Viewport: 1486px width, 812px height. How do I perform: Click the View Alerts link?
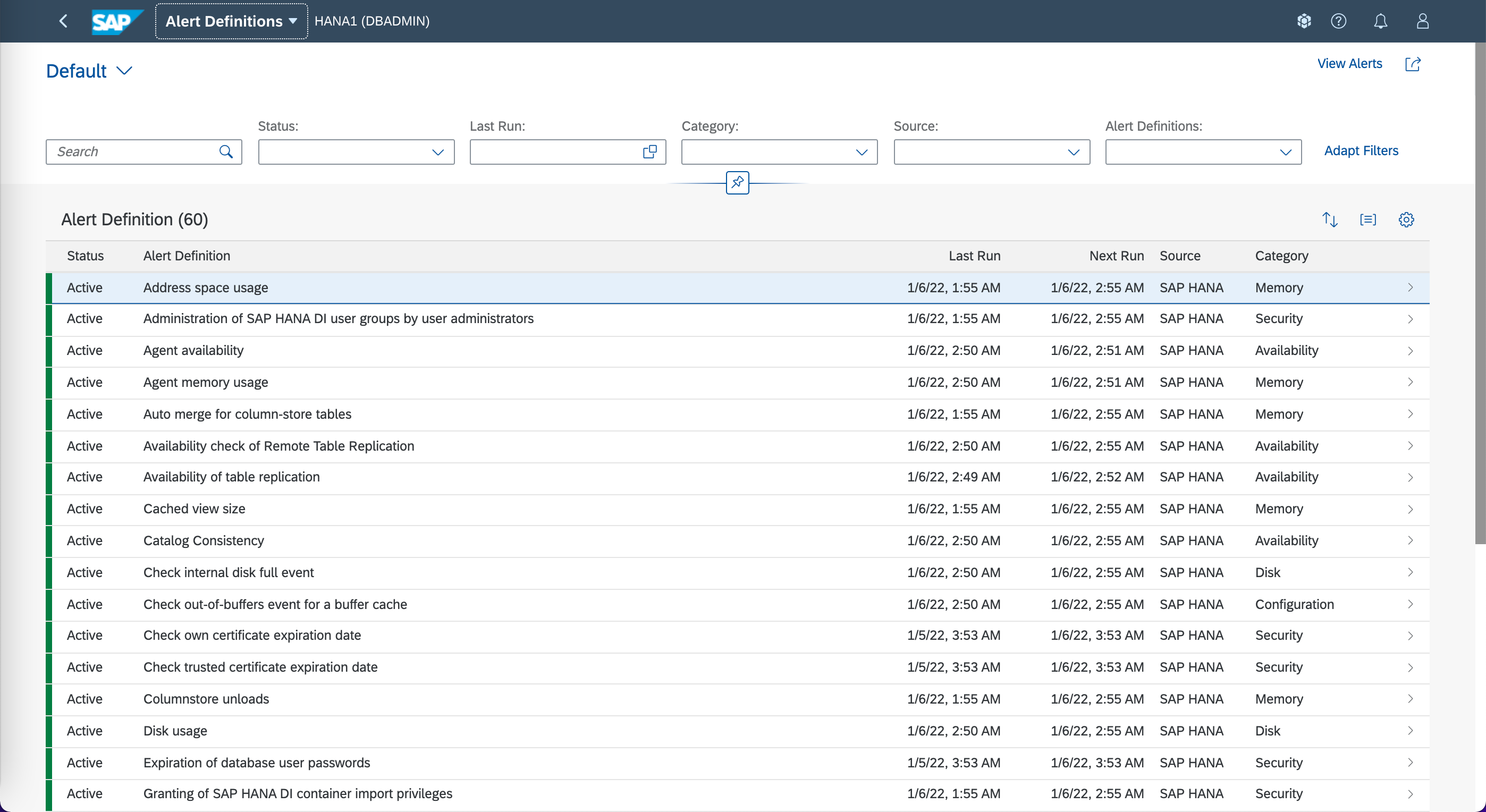(x=1349, y=64)
